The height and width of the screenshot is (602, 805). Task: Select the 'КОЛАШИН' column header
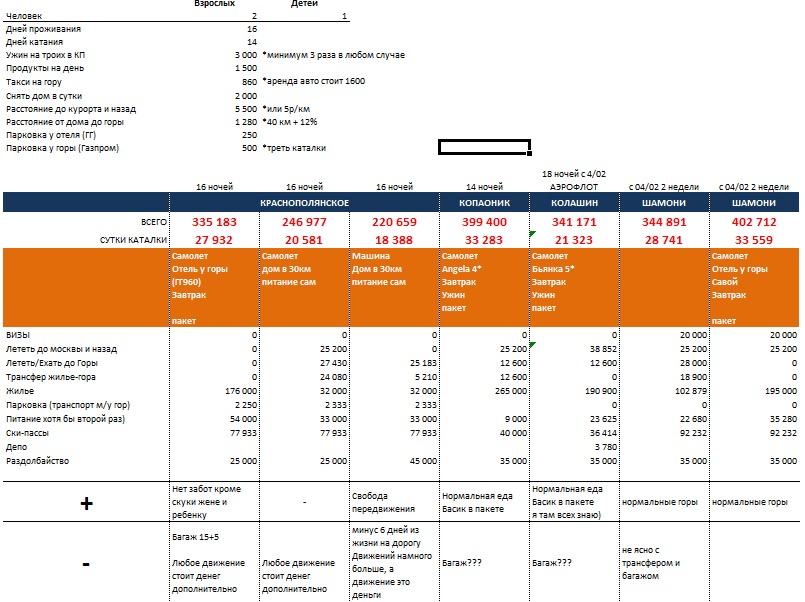(574, 203)
